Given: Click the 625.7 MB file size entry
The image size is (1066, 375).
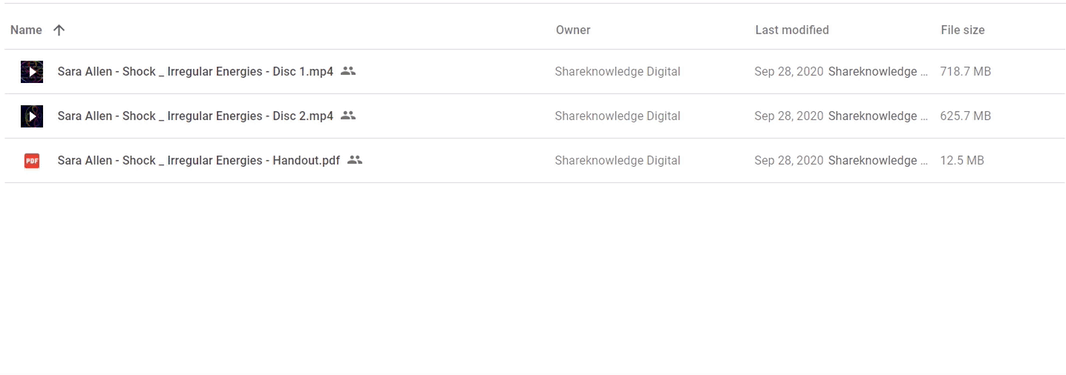Looking at the screenshot, I should tap(965, 116).
